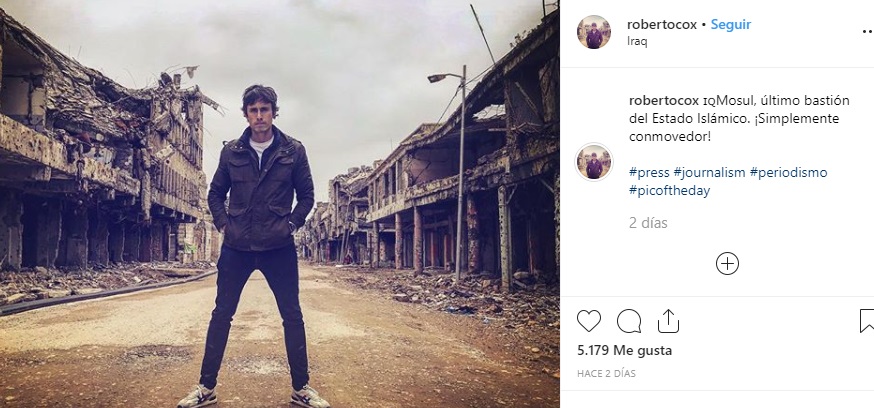The height and width of the screenshot is (408, 874).
Task: Follow the account with Seguir
Action: [x=730, y=24]
